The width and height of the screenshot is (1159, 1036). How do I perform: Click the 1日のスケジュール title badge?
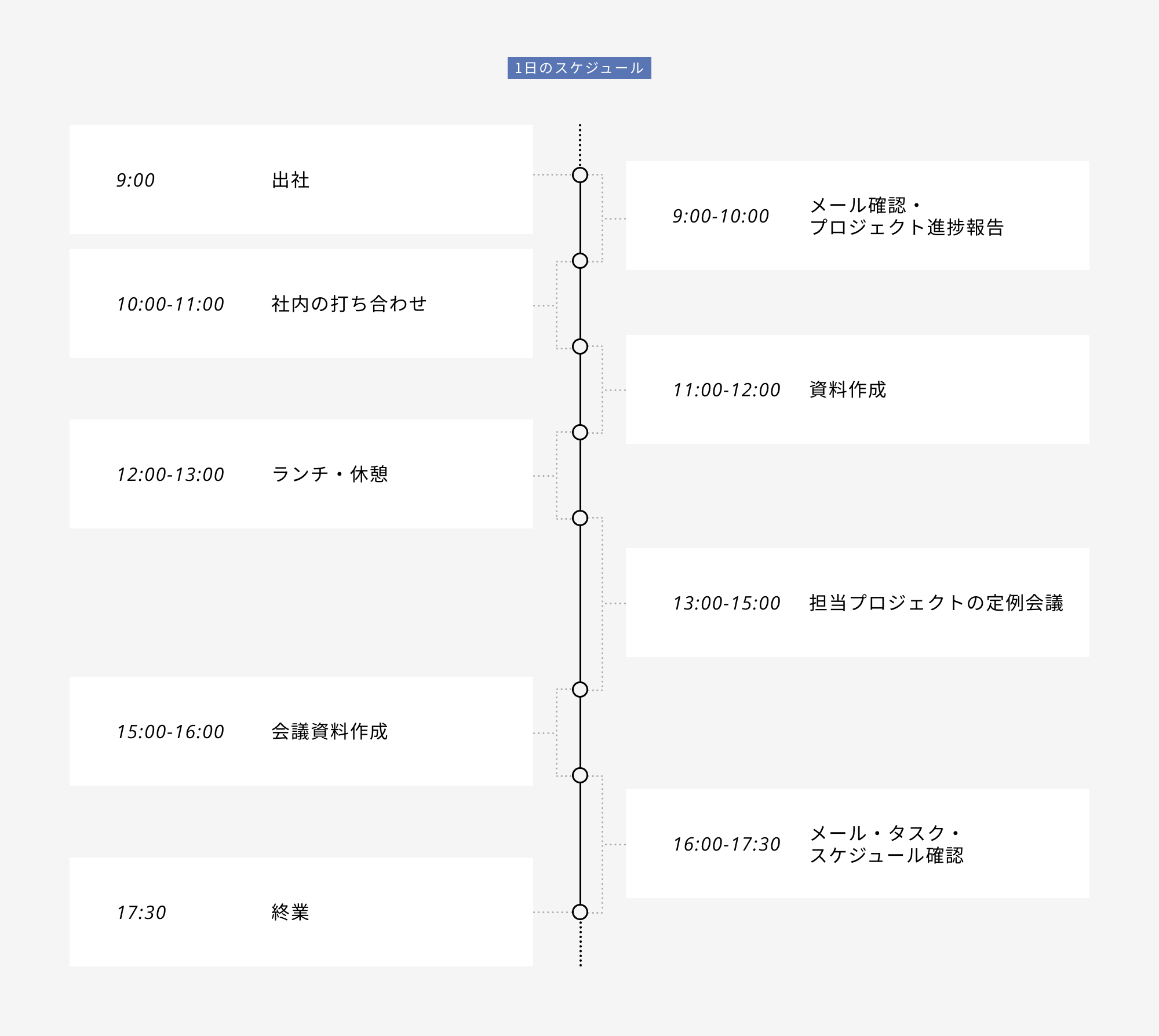coord(579,68)
